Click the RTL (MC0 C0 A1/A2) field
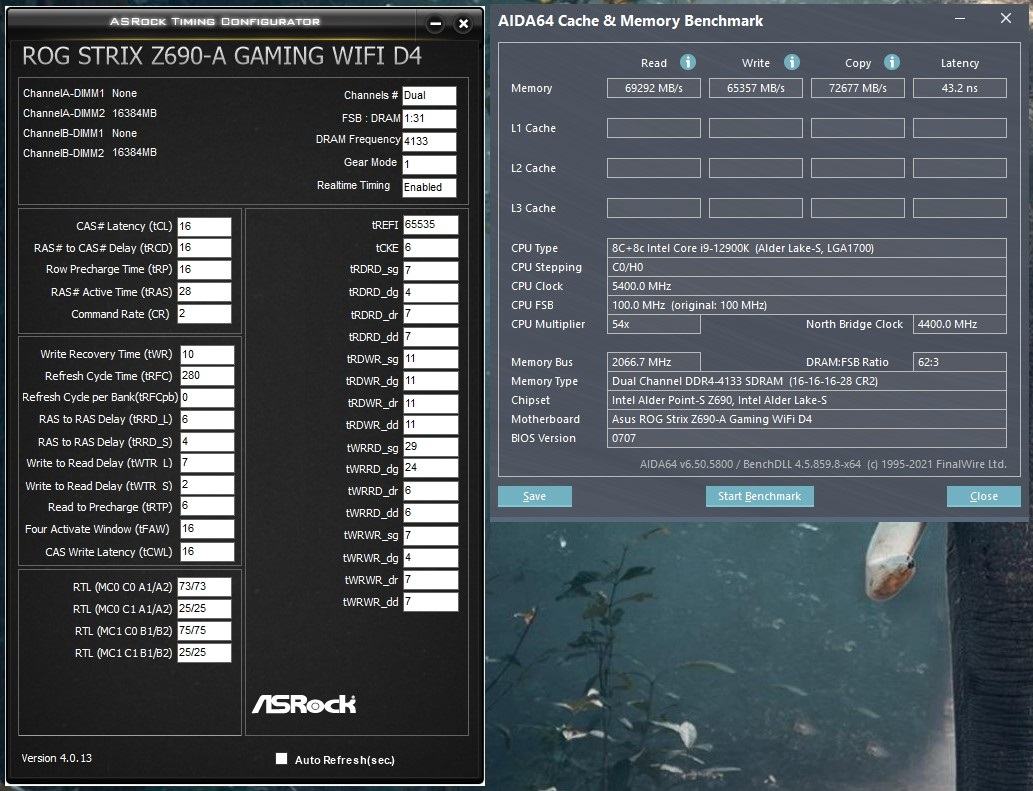 tap(204, 586)
